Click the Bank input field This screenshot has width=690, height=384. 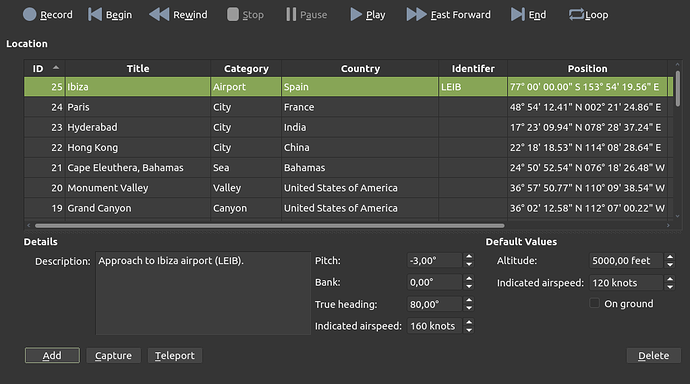435,282
